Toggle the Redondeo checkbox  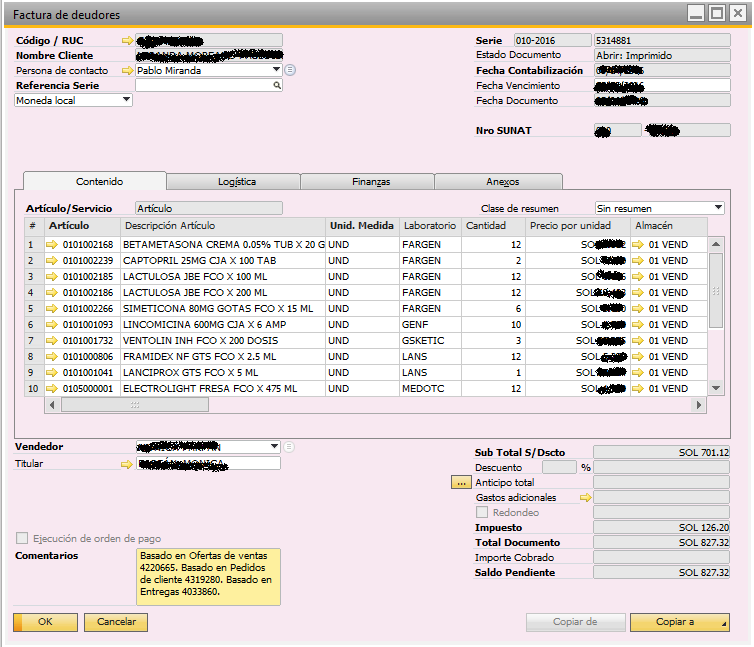coord(482,512)
